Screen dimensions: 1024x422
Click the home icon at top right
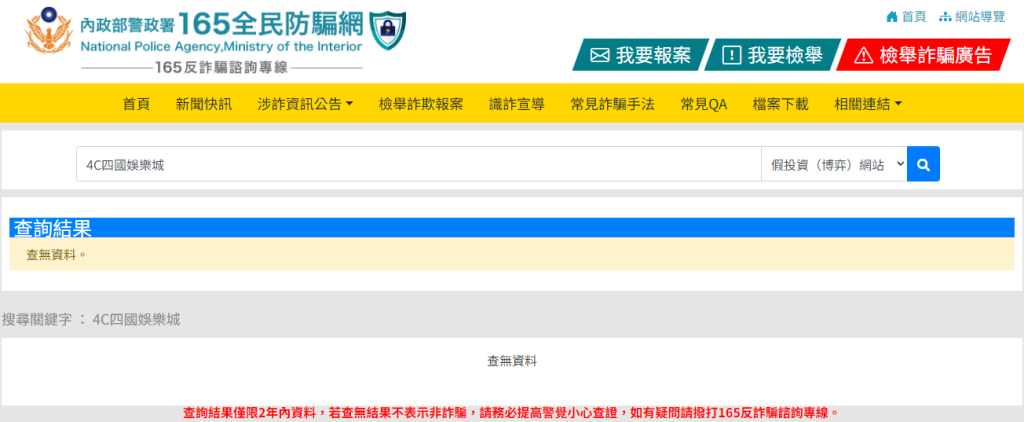coord(891,17)
